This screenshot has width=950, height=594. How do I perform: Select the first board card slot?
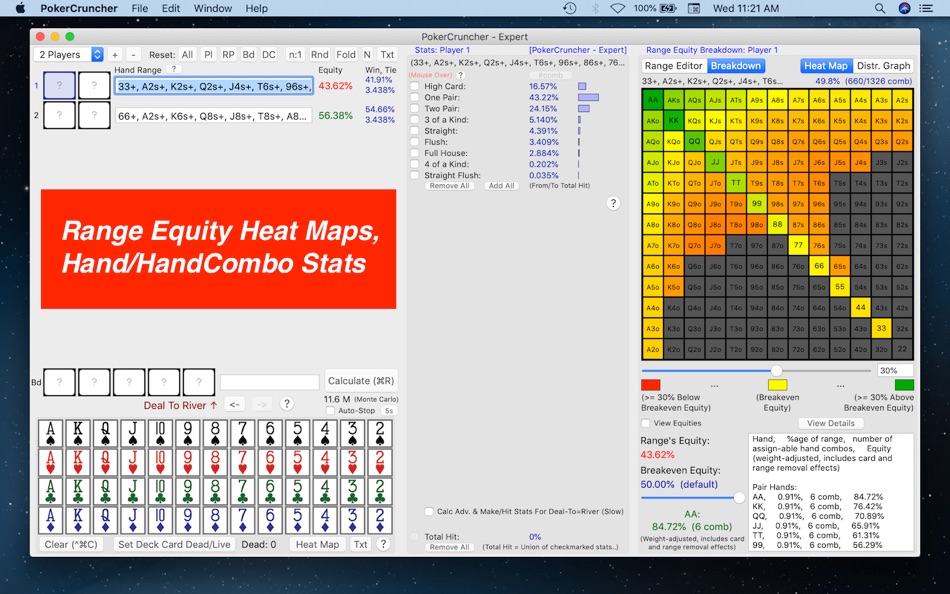point(60,382)
